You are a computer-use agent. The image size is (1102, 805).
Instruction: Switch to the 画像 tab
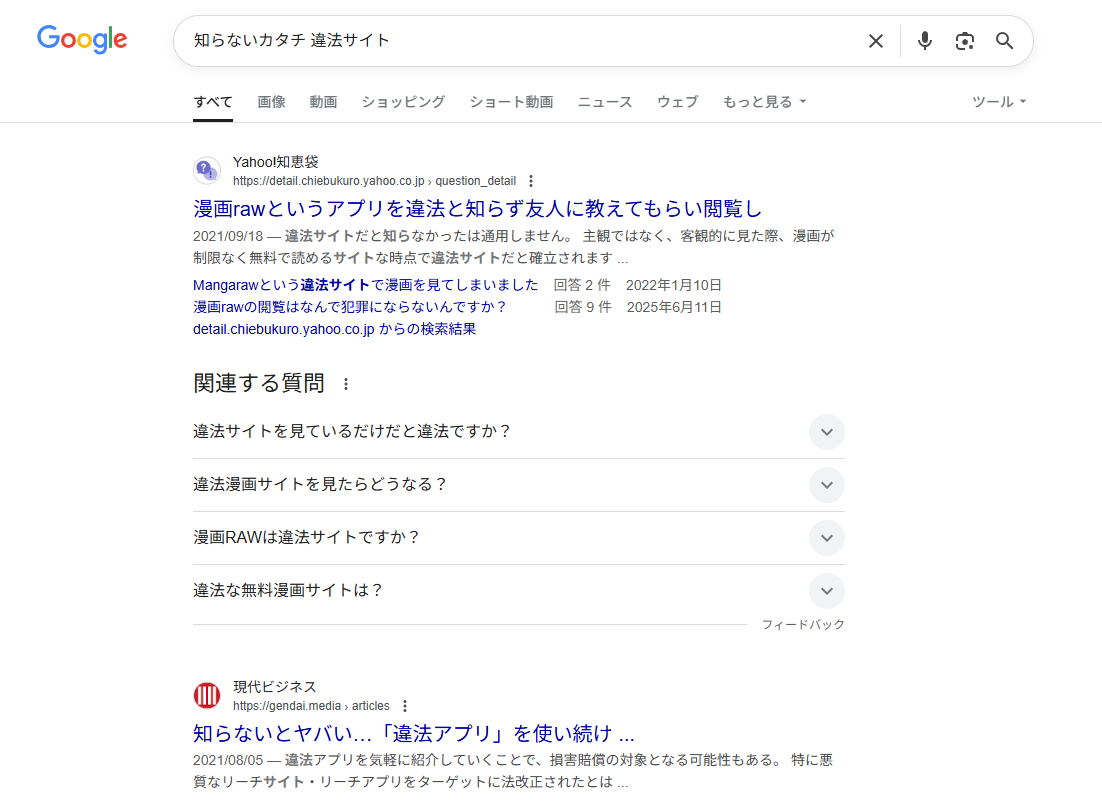point(271,101)
